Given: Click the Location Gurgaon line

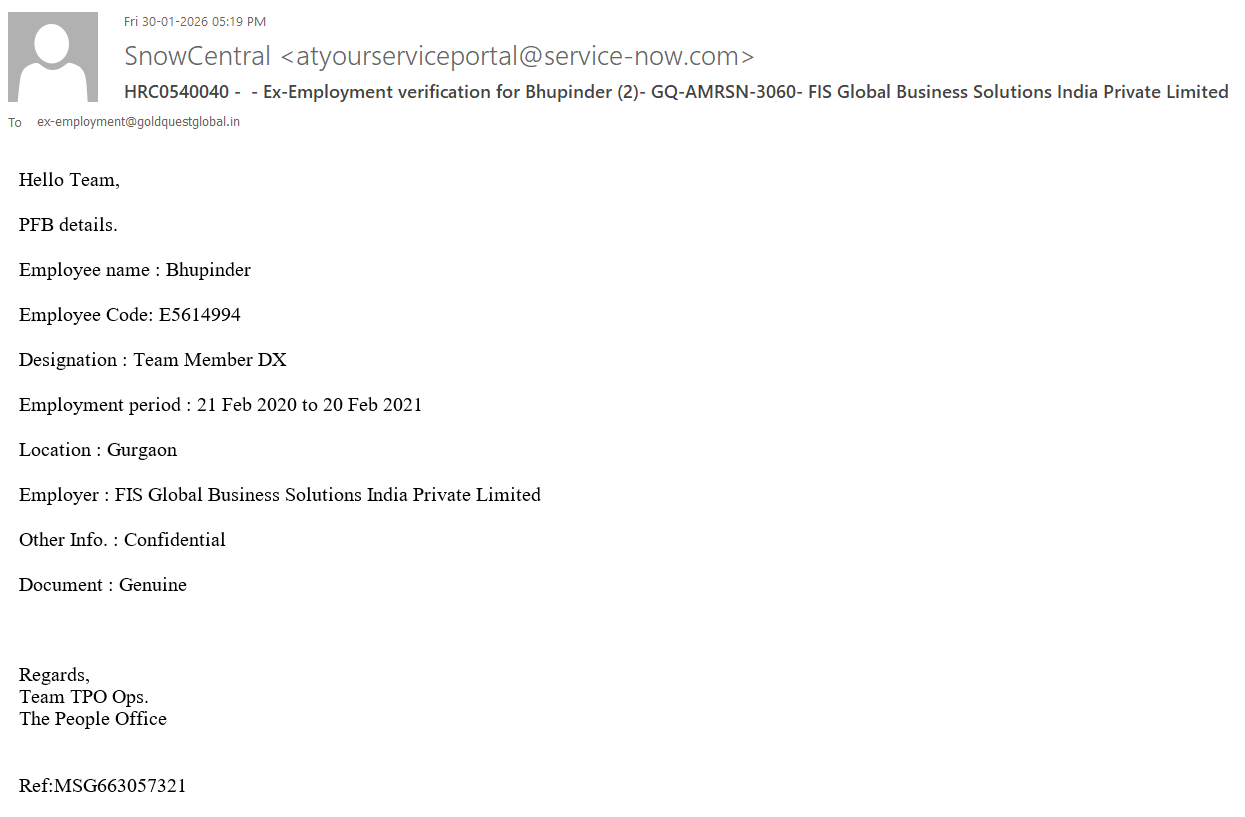Looking at the screenshot, I should pyautogui.click(x=98, y=450).
